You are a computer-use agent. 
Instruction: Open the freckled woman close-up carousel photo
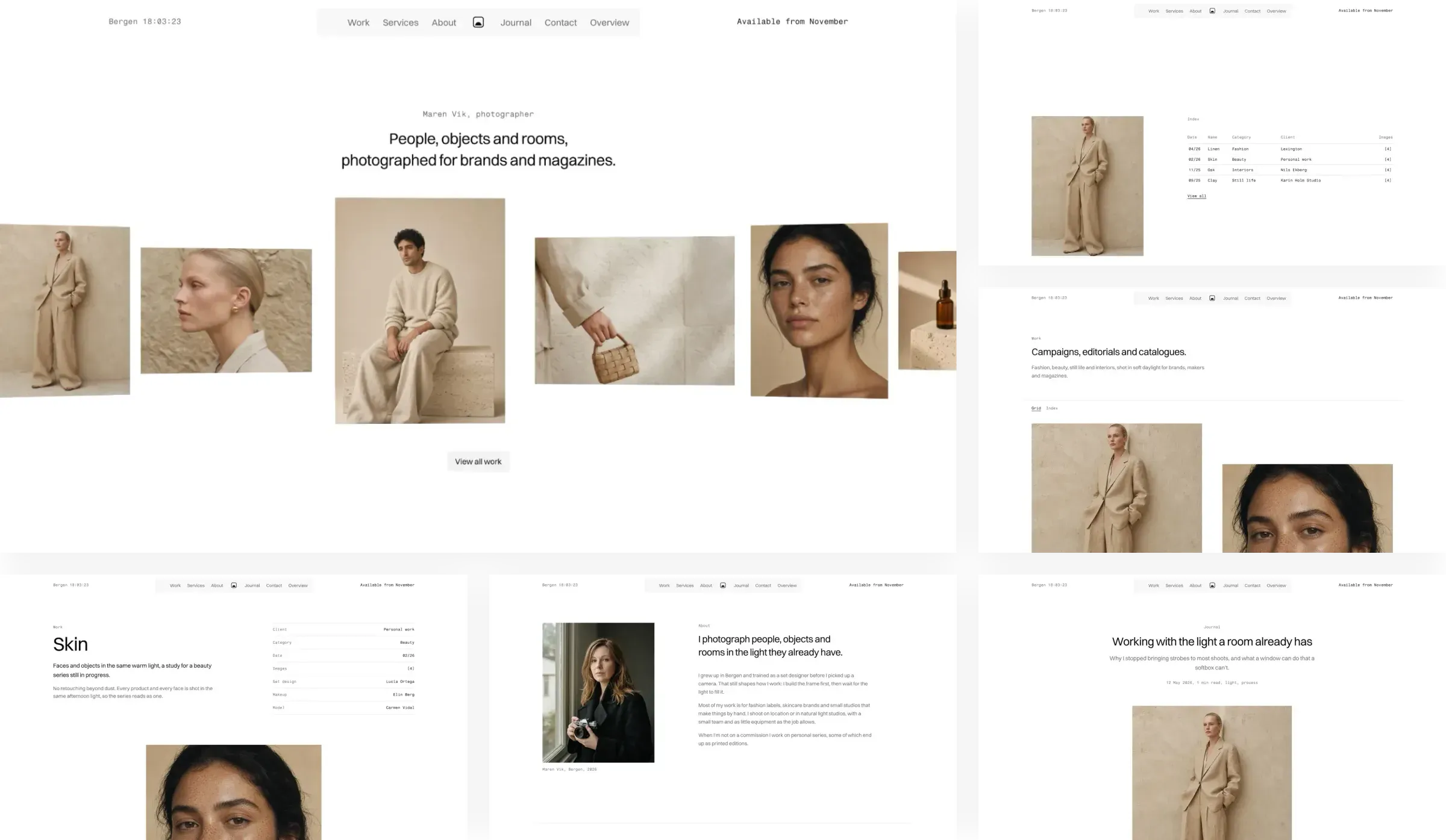coord(819,311)
